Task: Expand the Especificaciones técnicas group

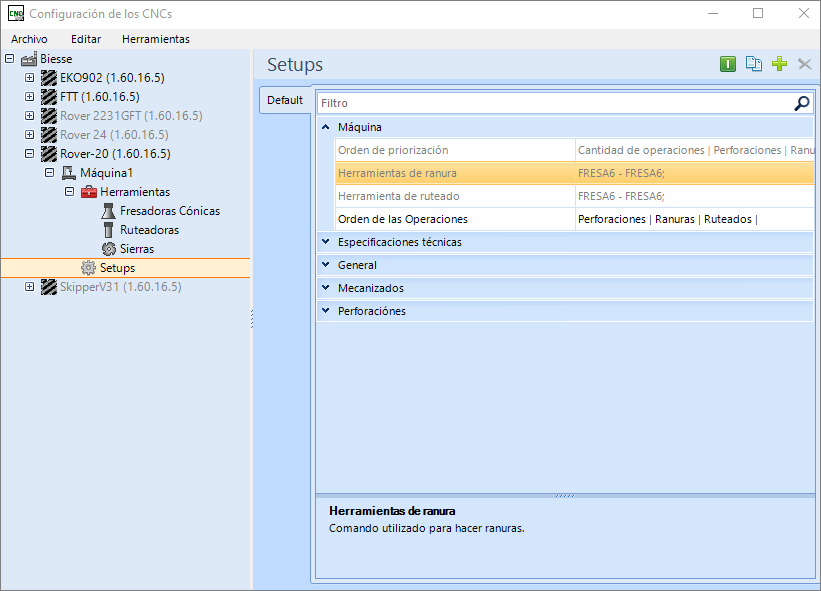Action: point(326,242)
